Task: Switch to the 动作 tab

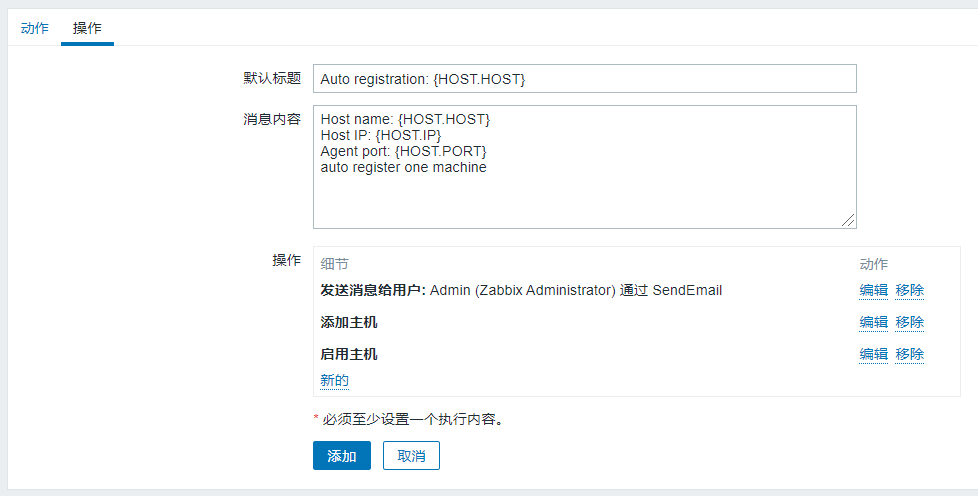Action: click(x=34, y=28)
